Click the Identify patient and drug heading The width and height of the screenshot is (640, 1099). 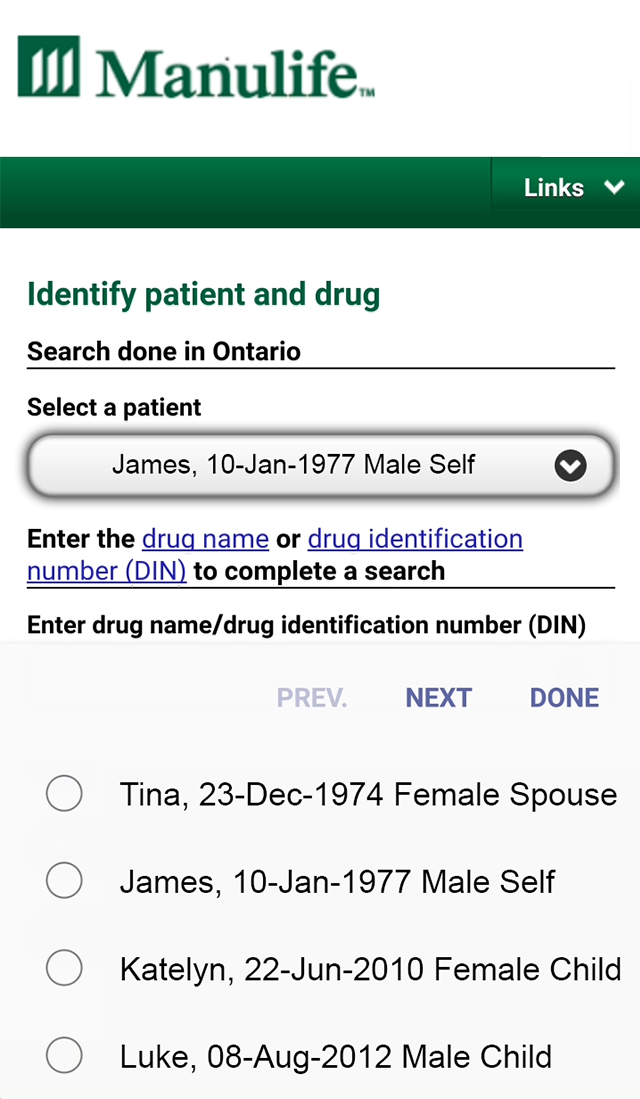tap(203, 295)
